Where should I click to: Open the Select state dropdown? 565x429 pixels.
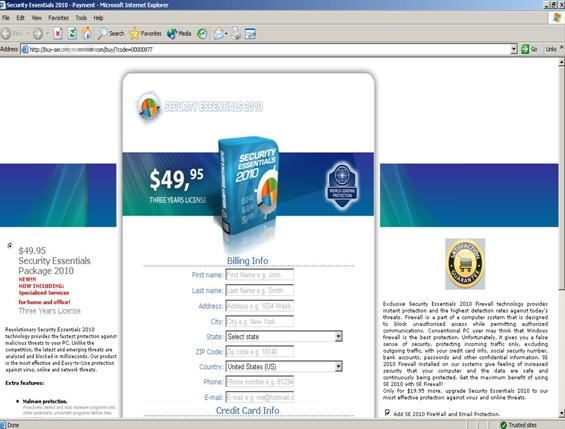(x=284, y=336)
